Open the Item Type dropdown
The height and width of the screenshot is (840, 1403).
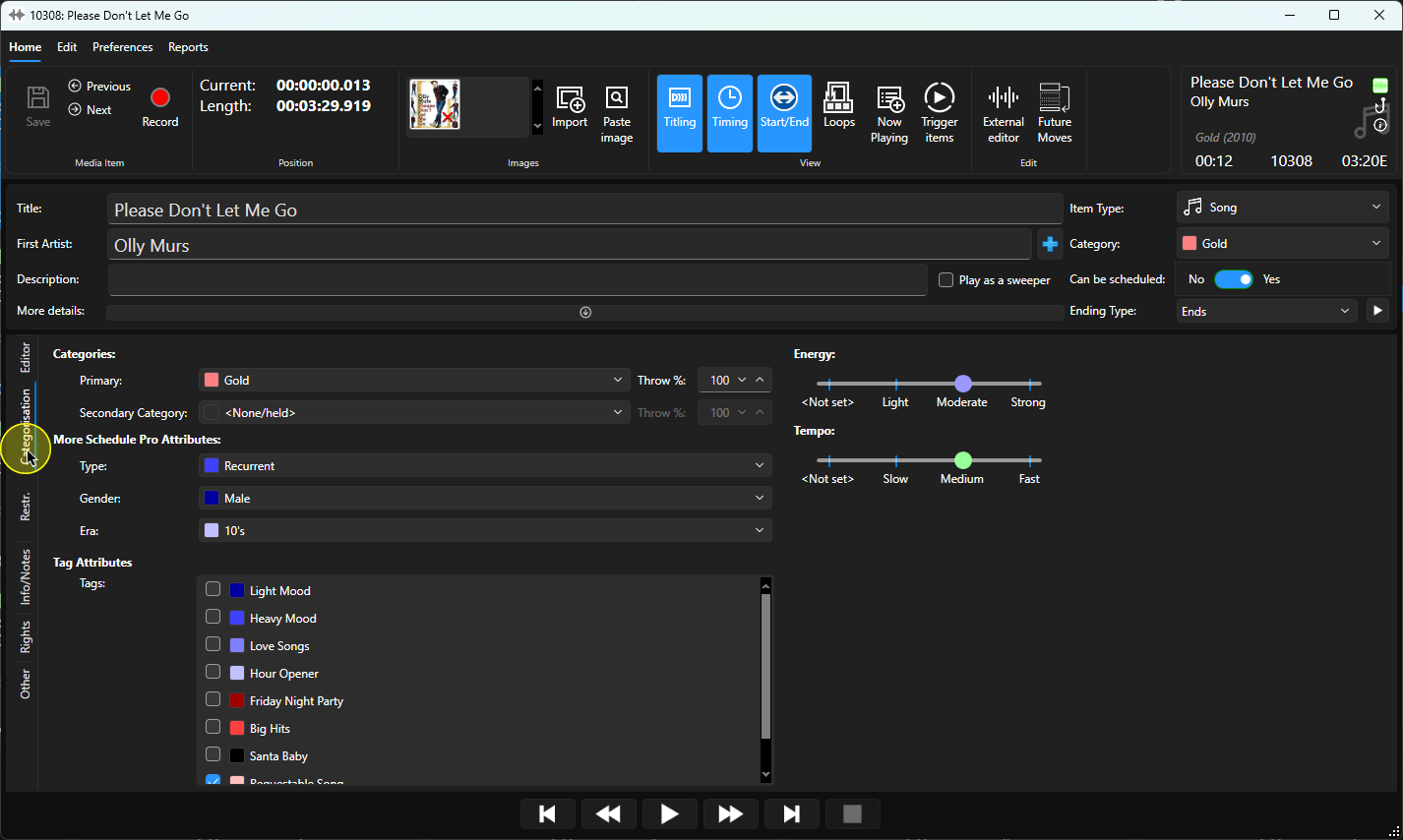[x=1282, y=208]
